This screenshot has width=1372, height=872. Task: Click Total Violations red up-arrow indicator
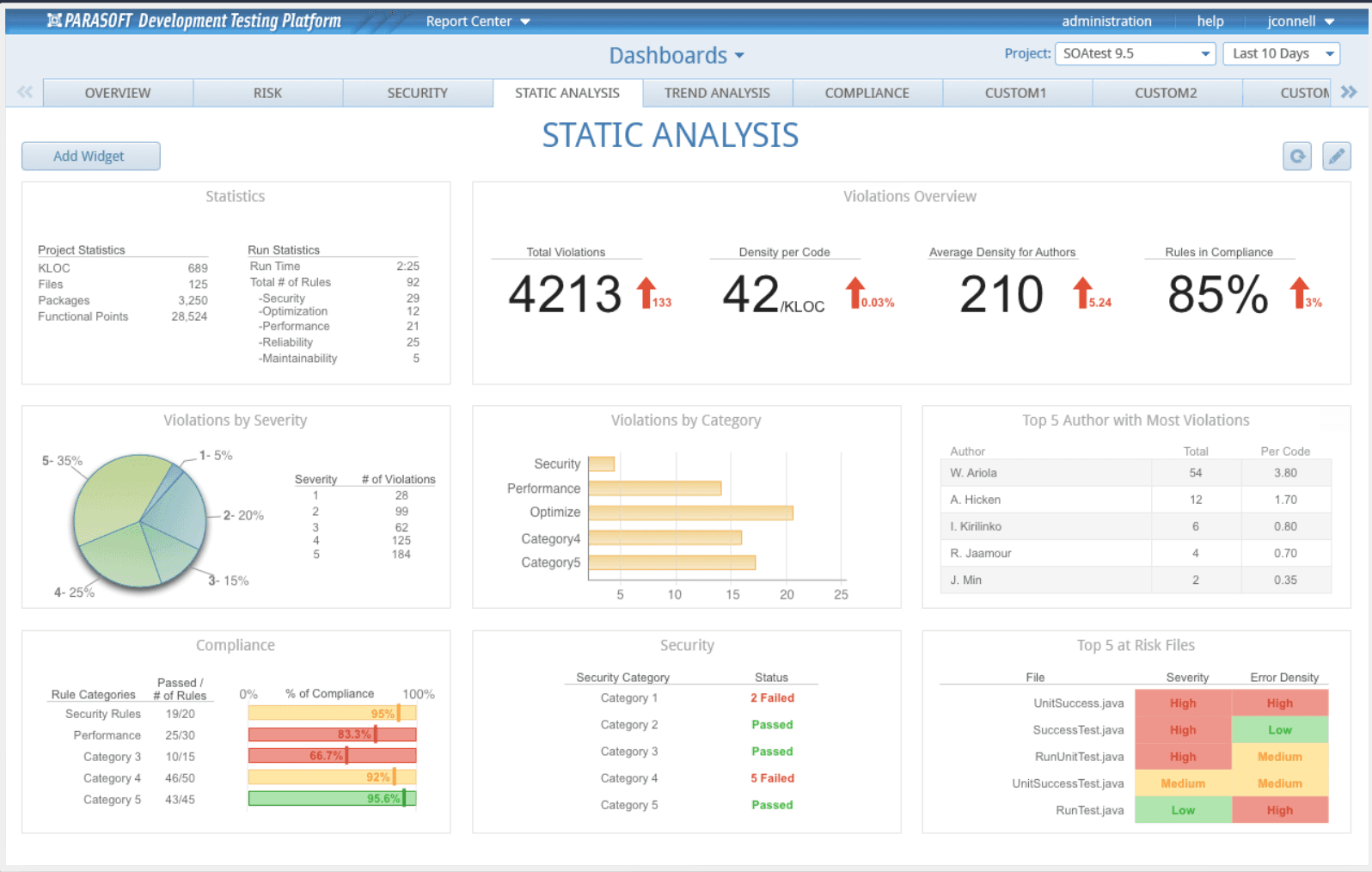[x=646, y=292]
